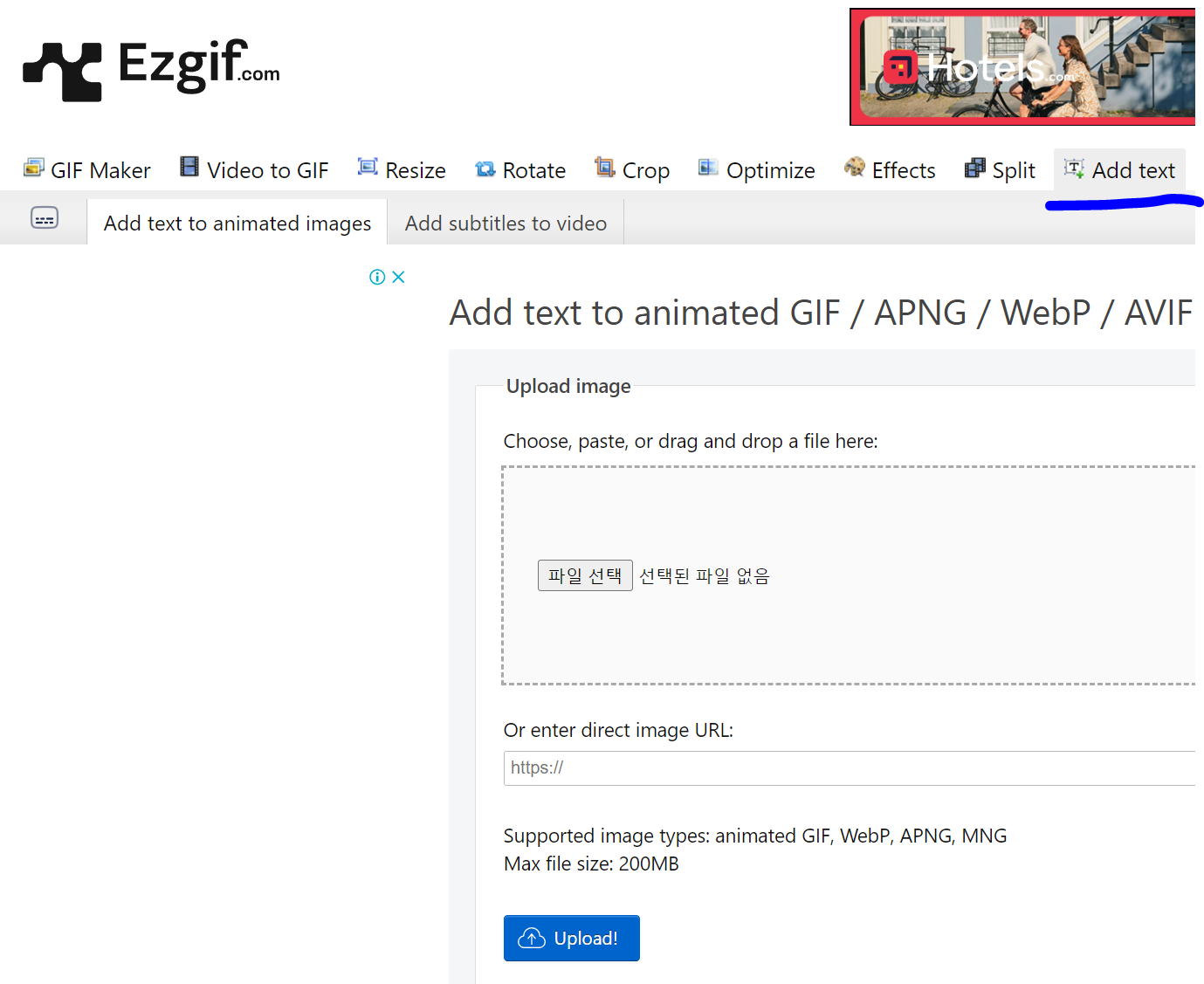
Task: Open the Add text menu item
Action: 1119,170
